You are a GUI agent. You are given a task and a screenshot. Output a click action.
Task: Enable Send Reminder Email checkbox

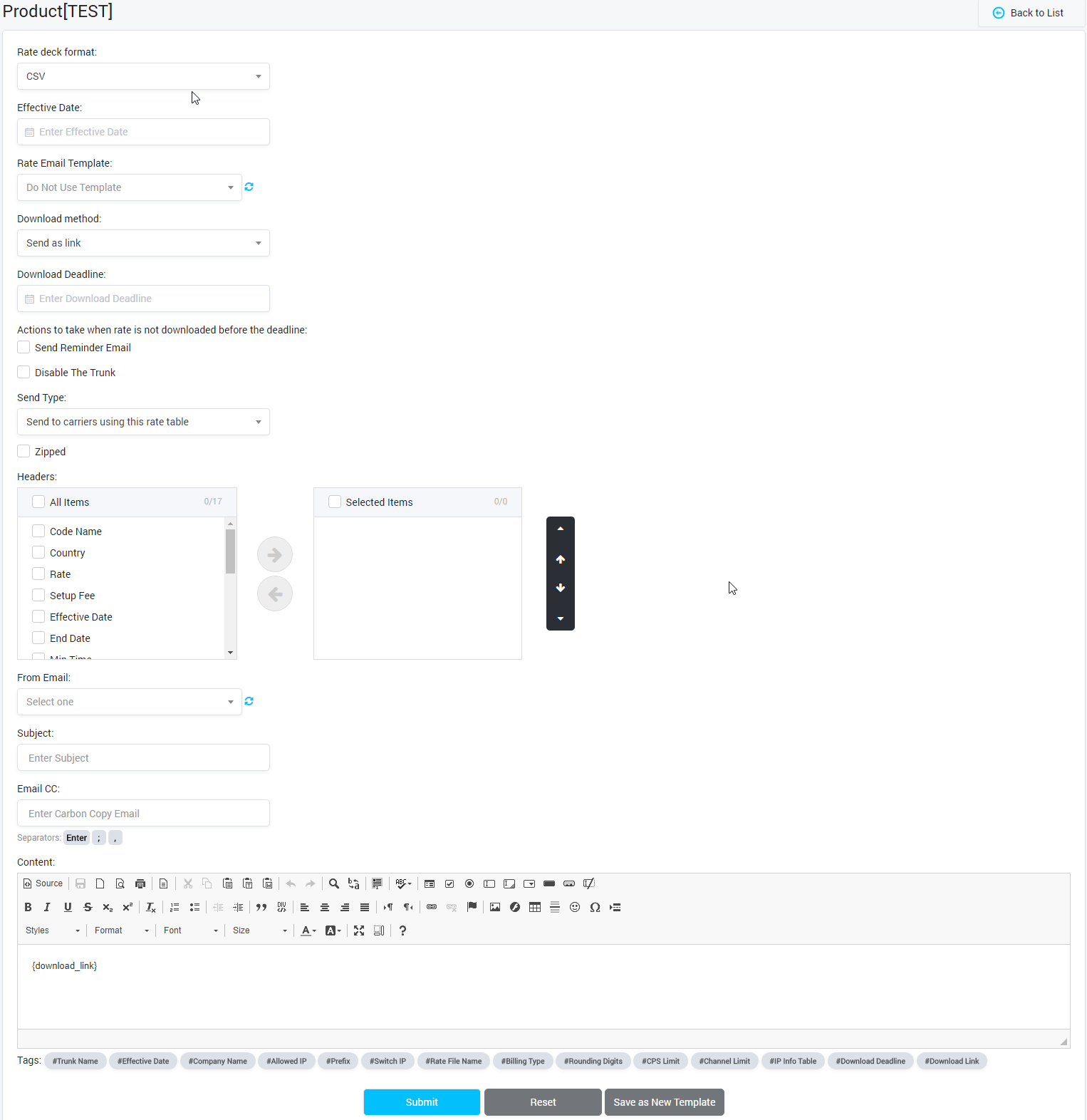[x=24, y=348]
